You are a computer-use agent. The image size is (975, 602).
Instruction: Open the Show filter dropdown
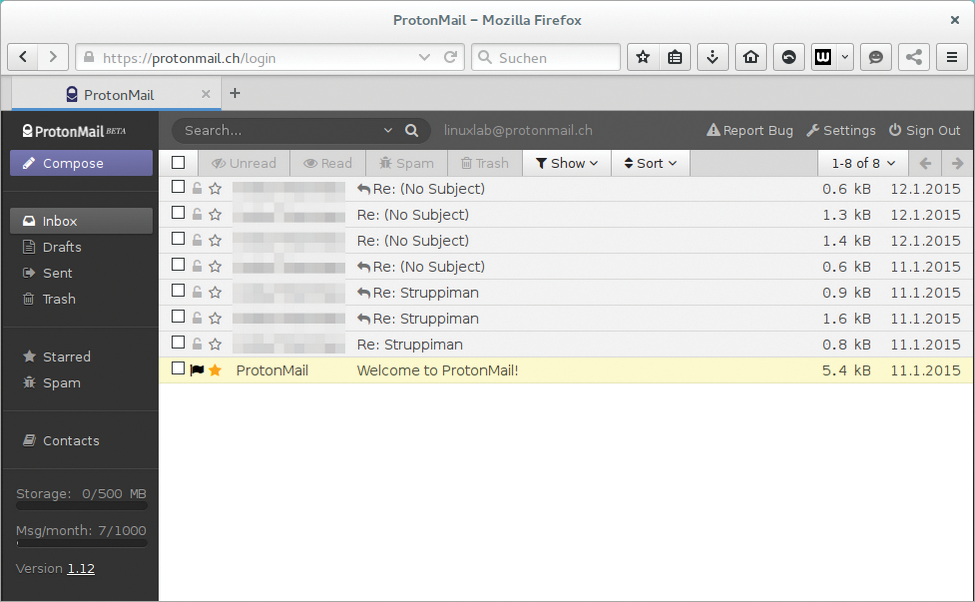tap(566, 162)
